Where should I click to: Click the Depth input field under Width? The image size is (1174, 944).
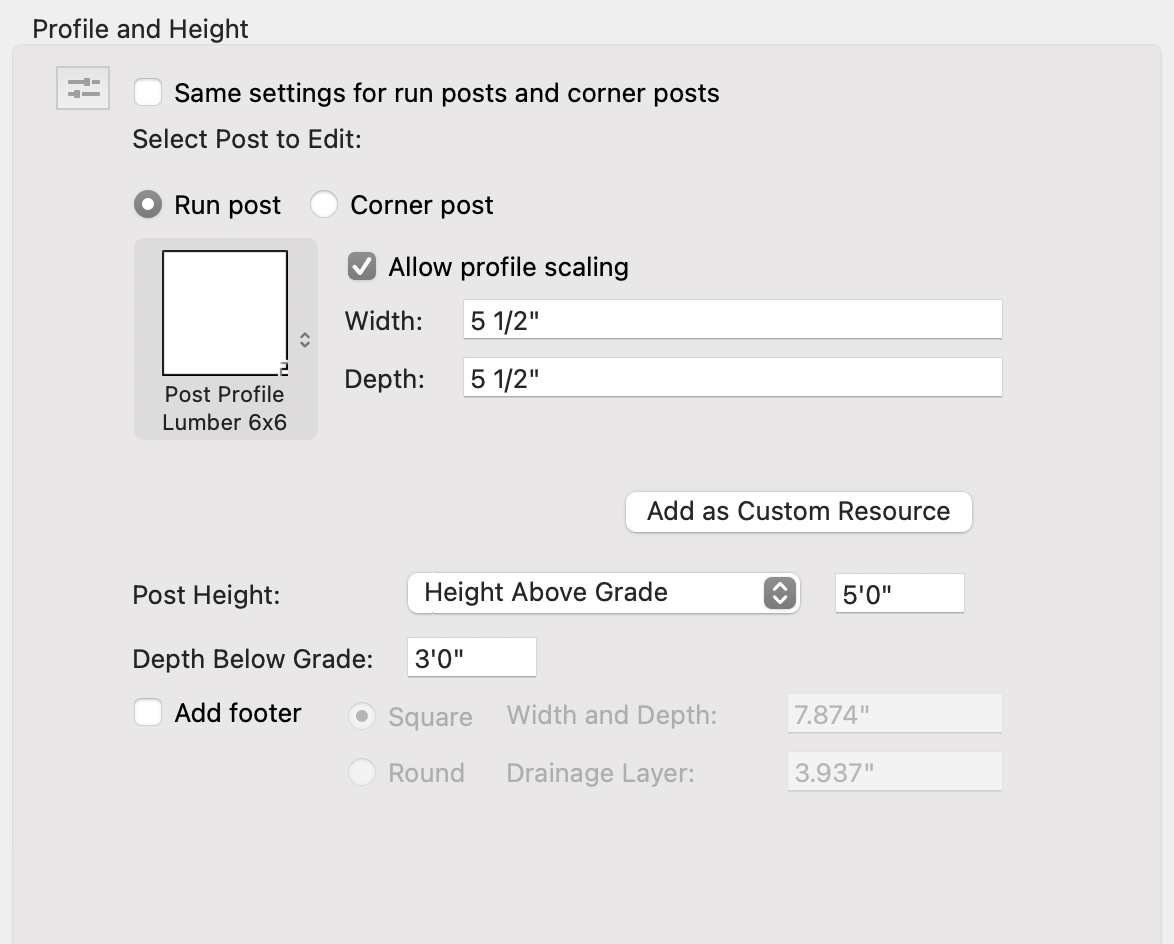click(x=731, y=378)
